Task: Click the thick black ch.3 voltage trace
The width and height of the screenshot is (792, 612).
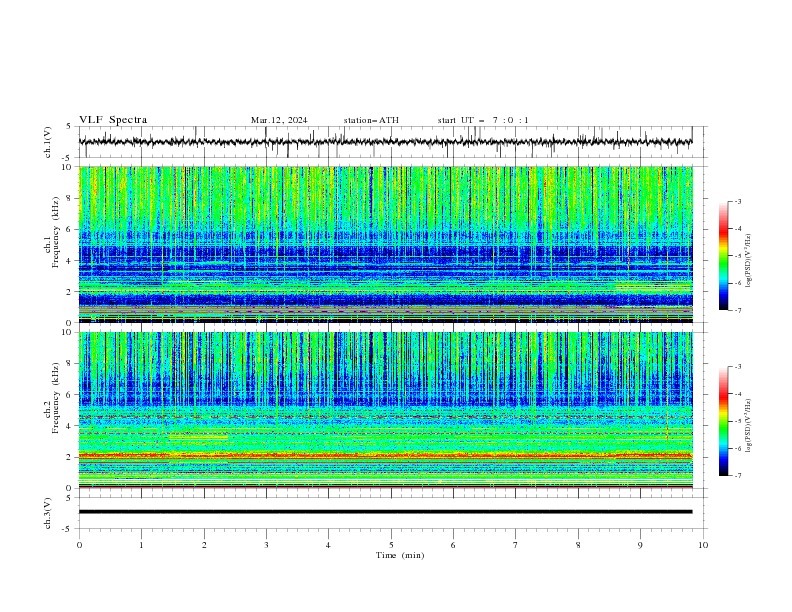Action: click(385, 512)
